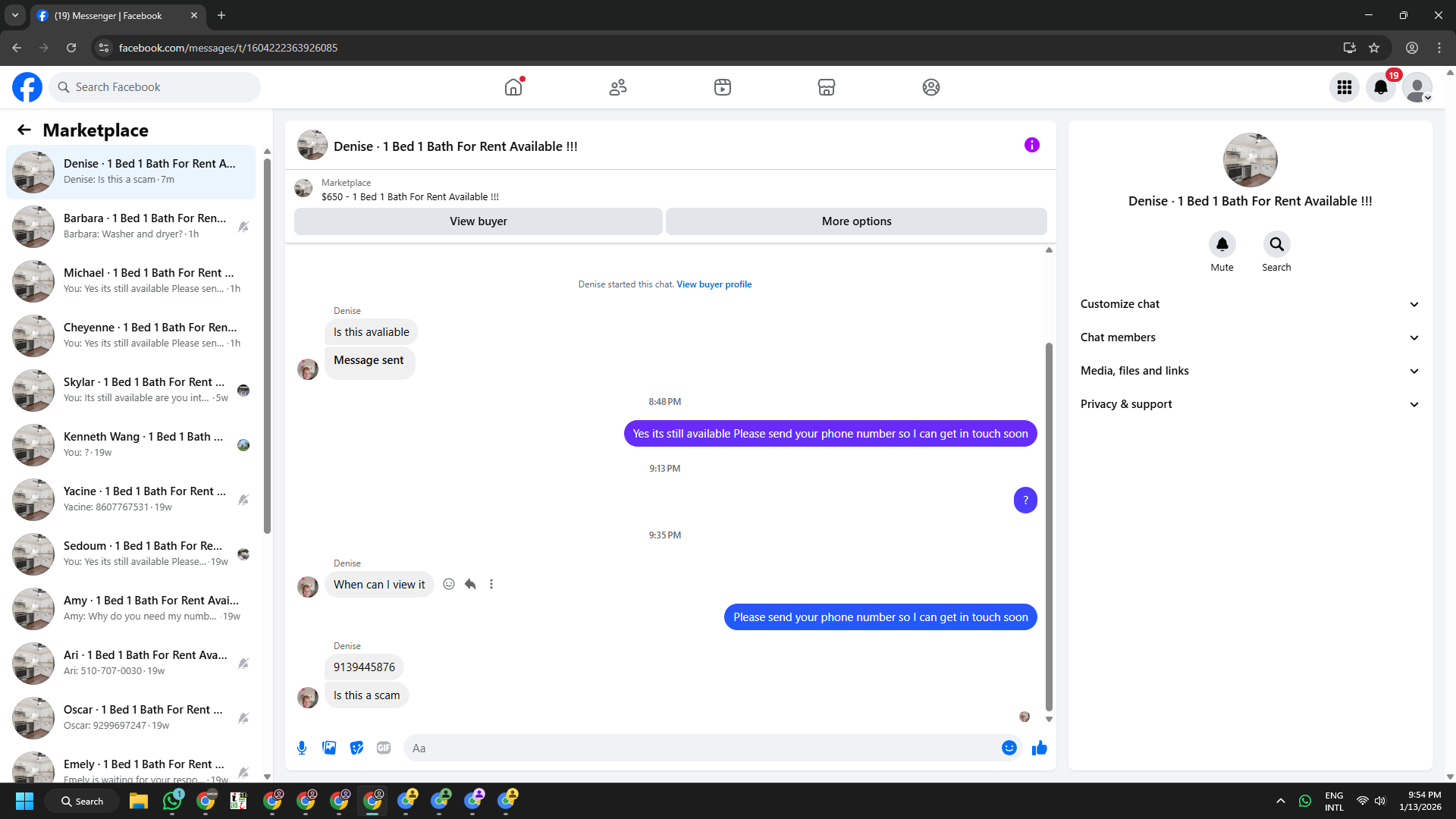Attach a photo using the image icon
The height and width of the screenshot is (819, 1456).
pos(329,748)
